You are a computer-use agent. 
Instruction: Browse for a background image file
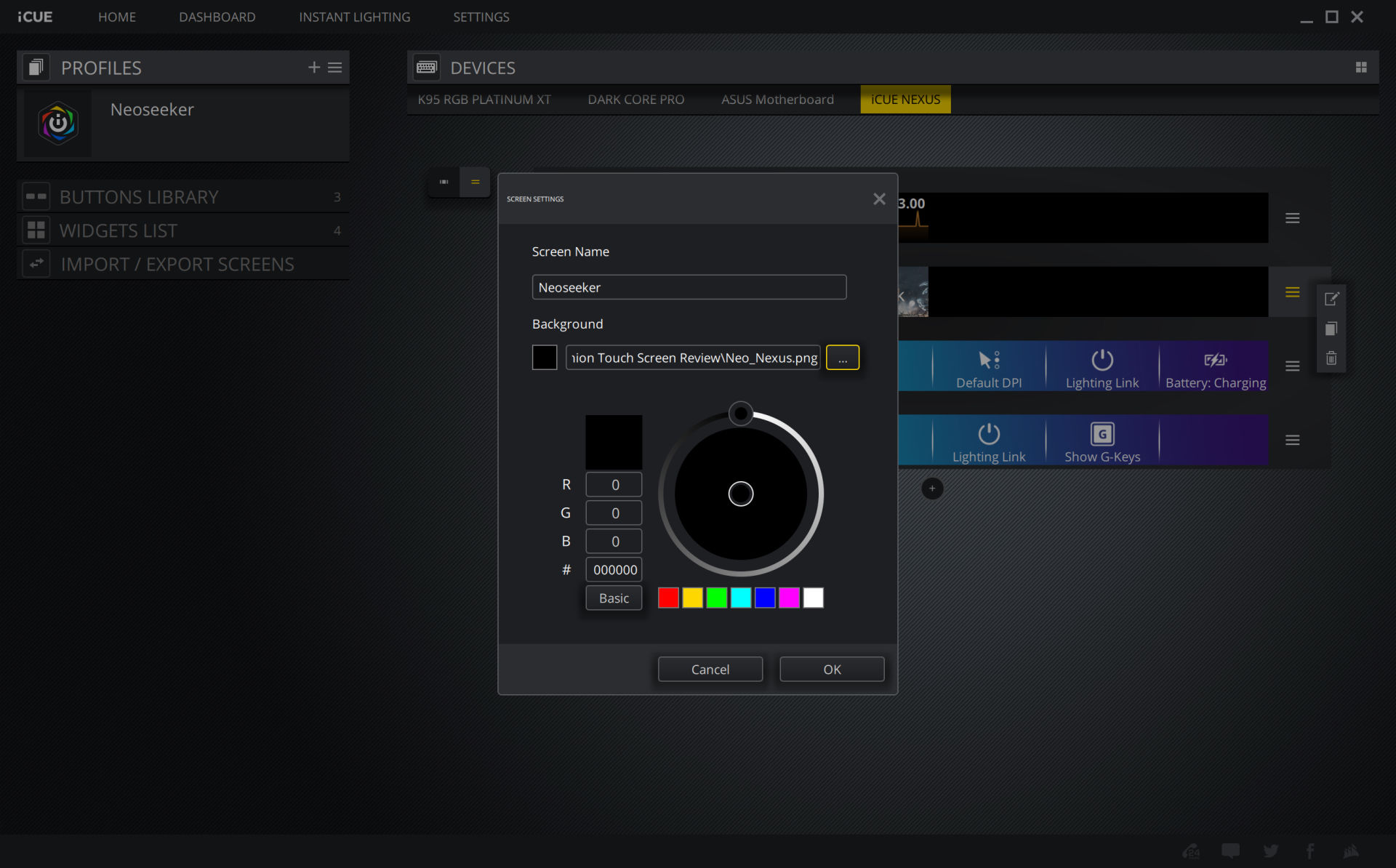point(842,357)
